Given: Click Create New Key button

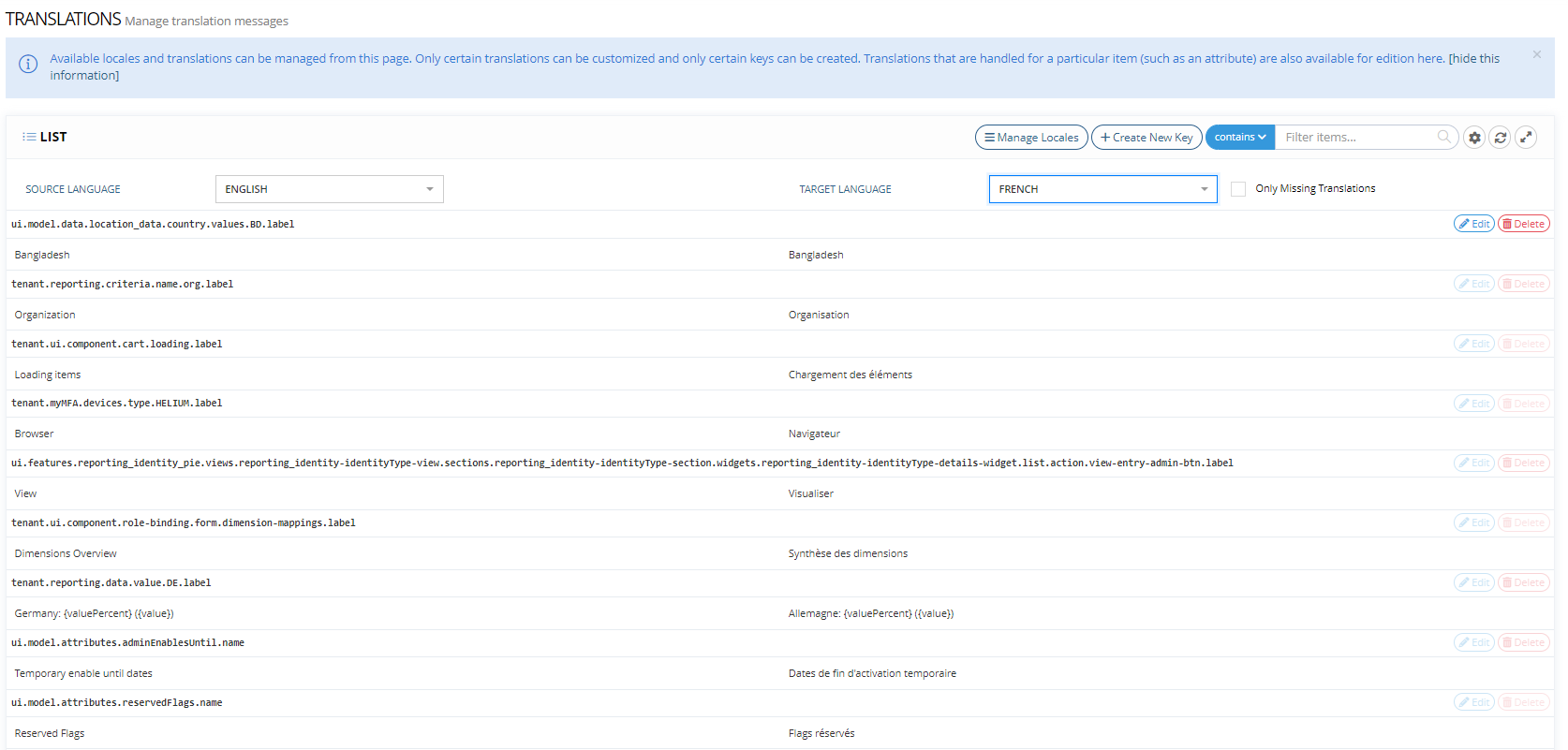Looking at the screenshot, I should click(x=1146, y=138).
